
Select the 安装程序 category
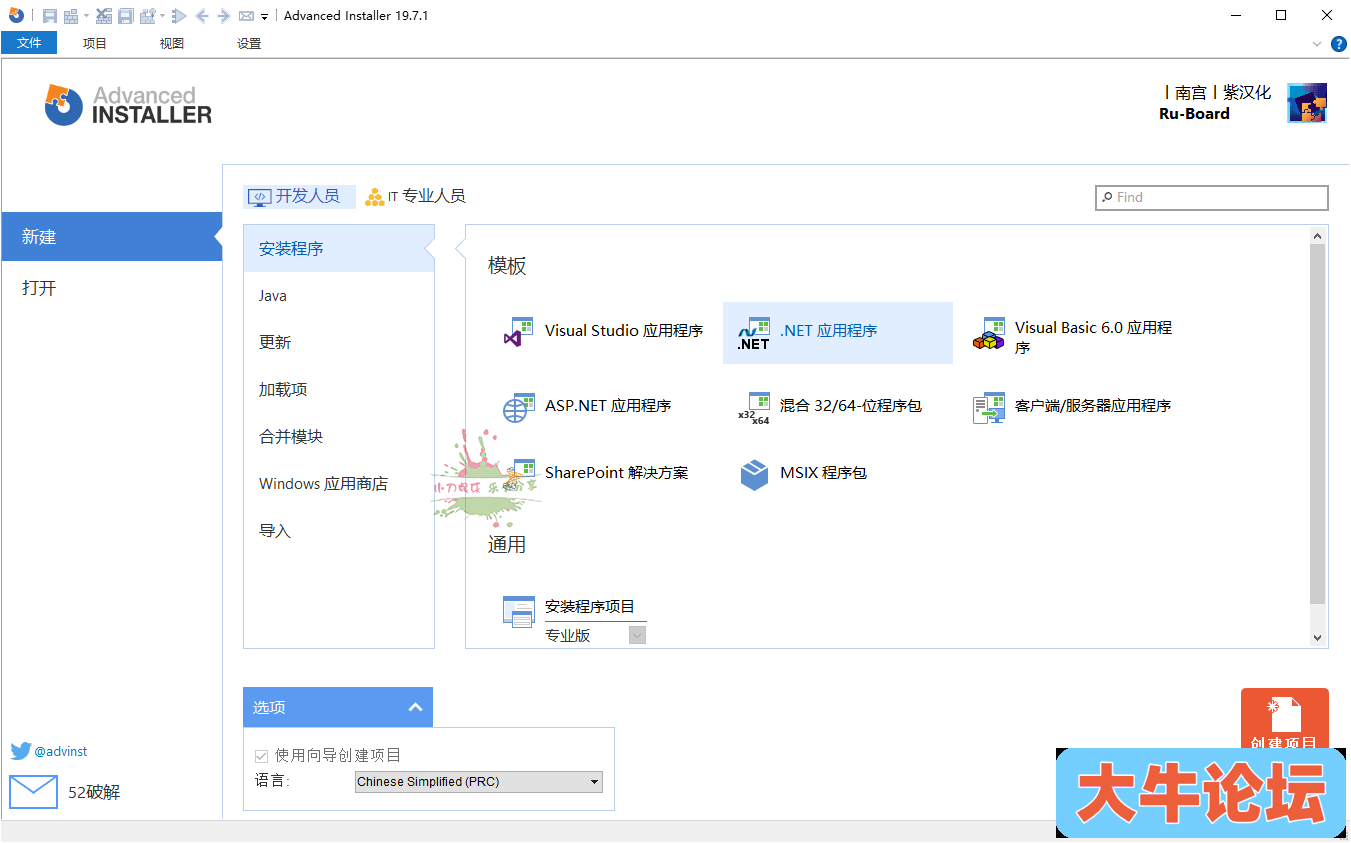339,248
